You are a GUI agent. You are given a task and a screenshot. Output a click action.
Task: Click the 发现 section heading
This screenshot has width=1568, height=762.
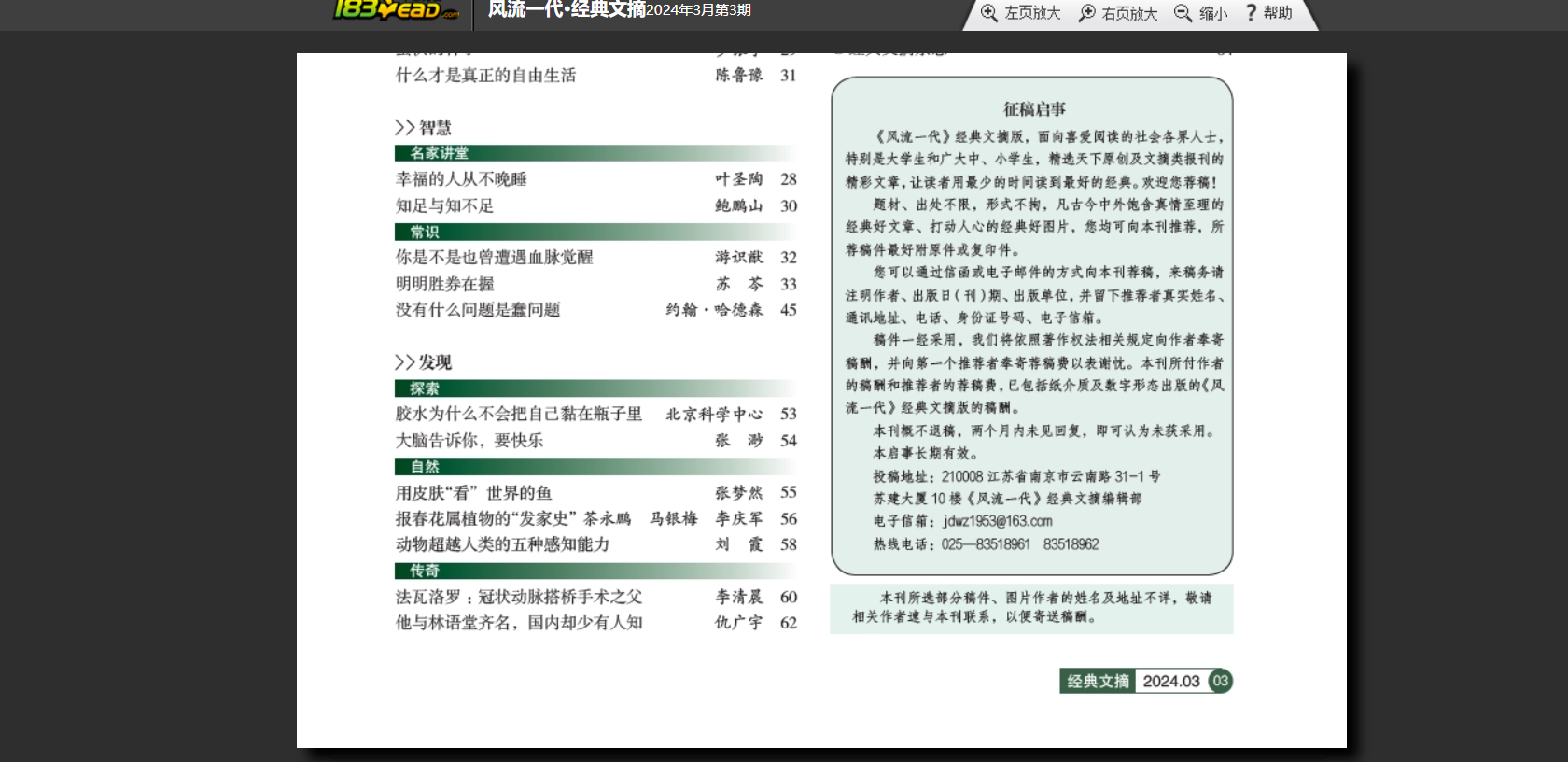coord(434,362)
